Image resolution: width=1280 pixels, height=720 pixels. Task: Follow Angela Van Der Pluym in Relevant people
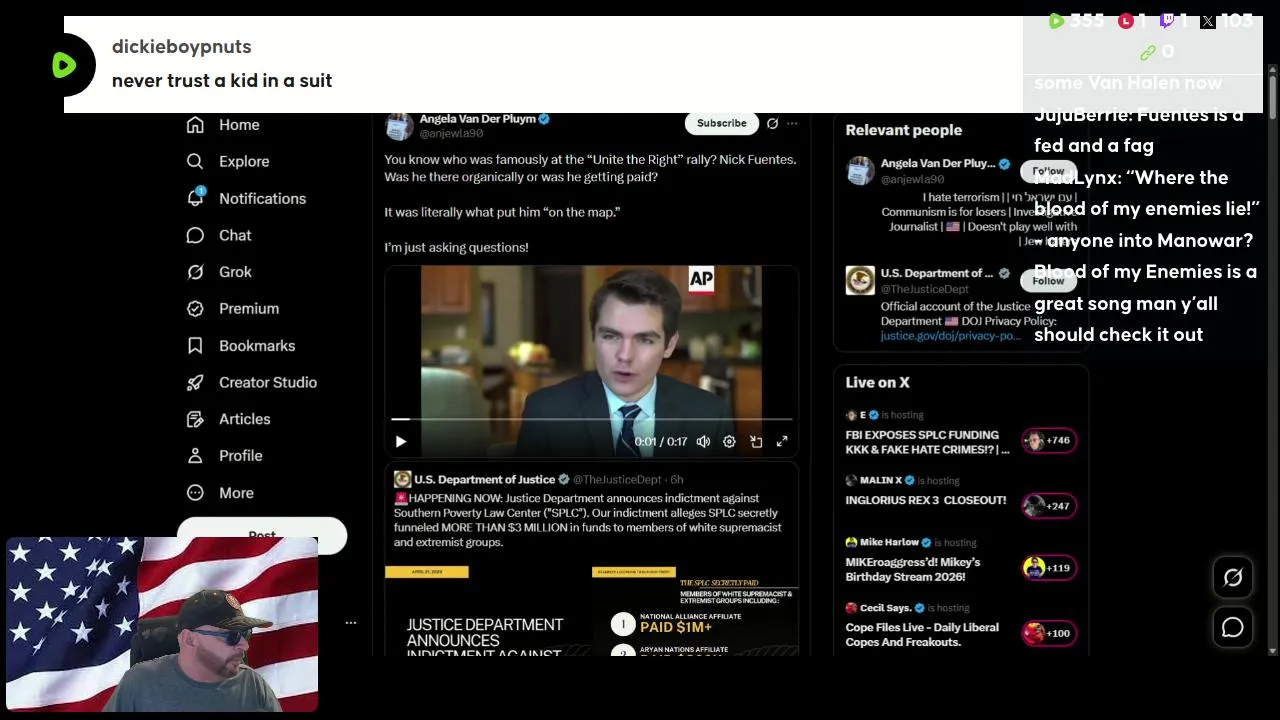tap(1048, 171)
